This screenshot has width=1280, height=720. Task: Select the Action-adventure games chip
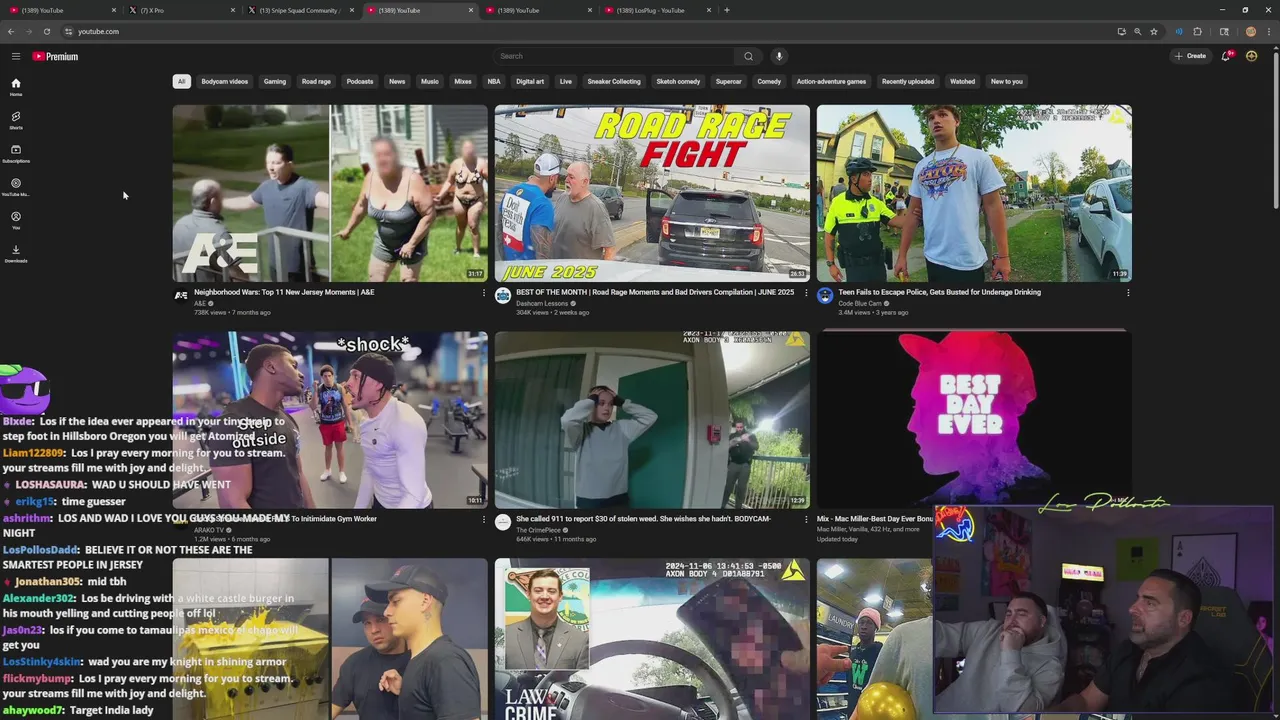coord(831,81)
